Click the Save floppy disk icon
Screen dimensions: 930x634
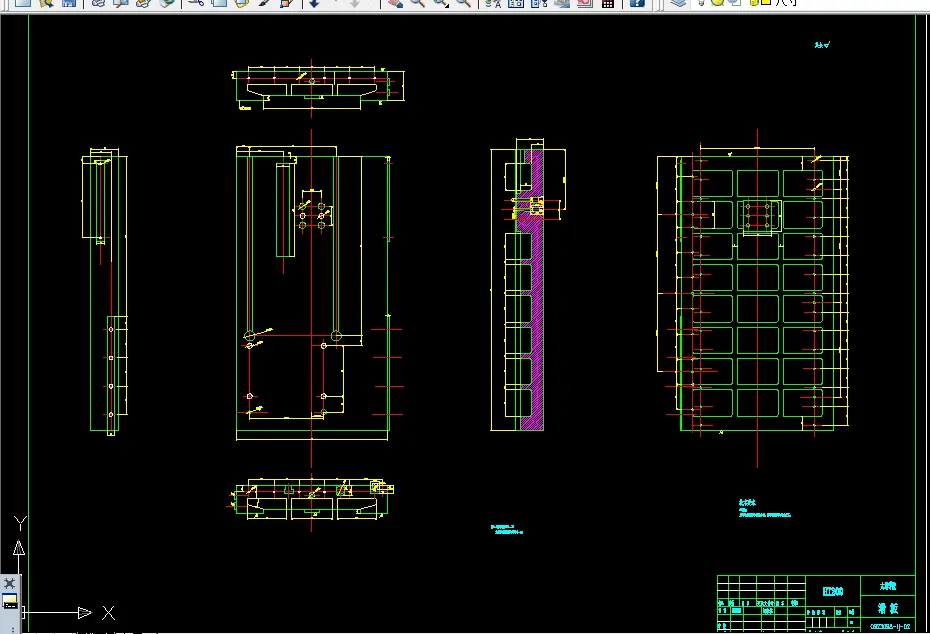tap(69, 2)
